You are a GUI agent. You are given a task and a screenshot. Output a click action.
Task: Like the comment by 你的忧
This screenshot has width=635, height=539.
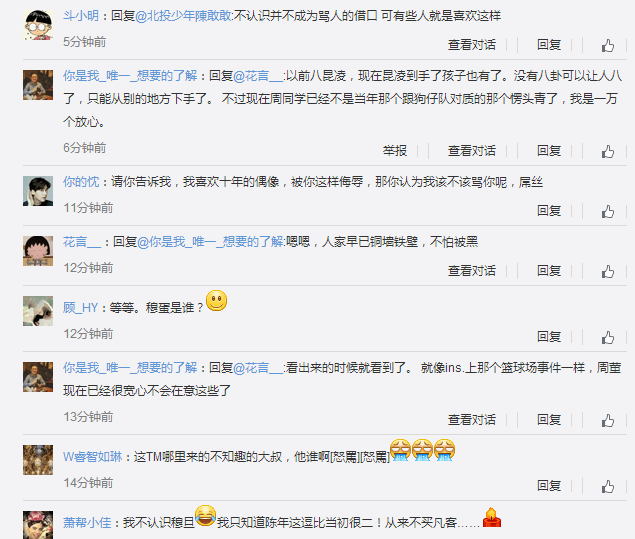[x=607, y=211]
